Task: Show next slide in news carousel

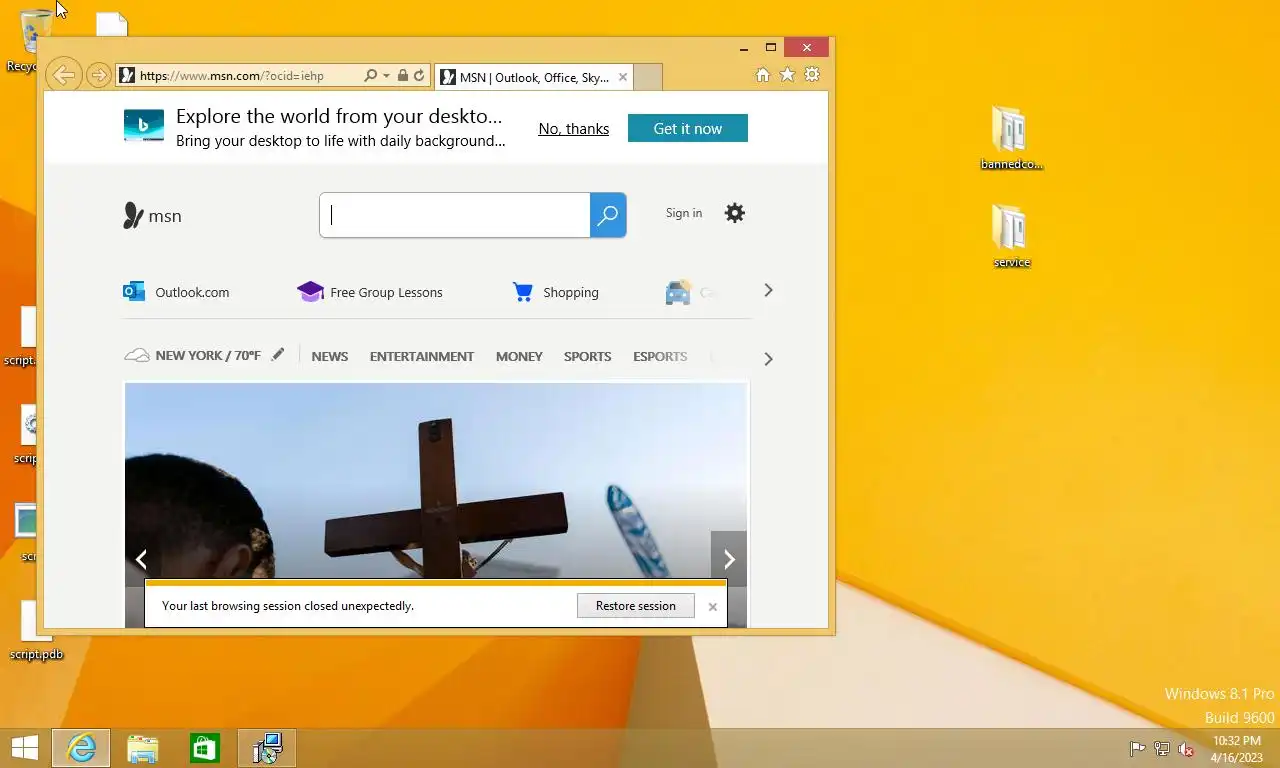Action: click(x=729, y=559)
